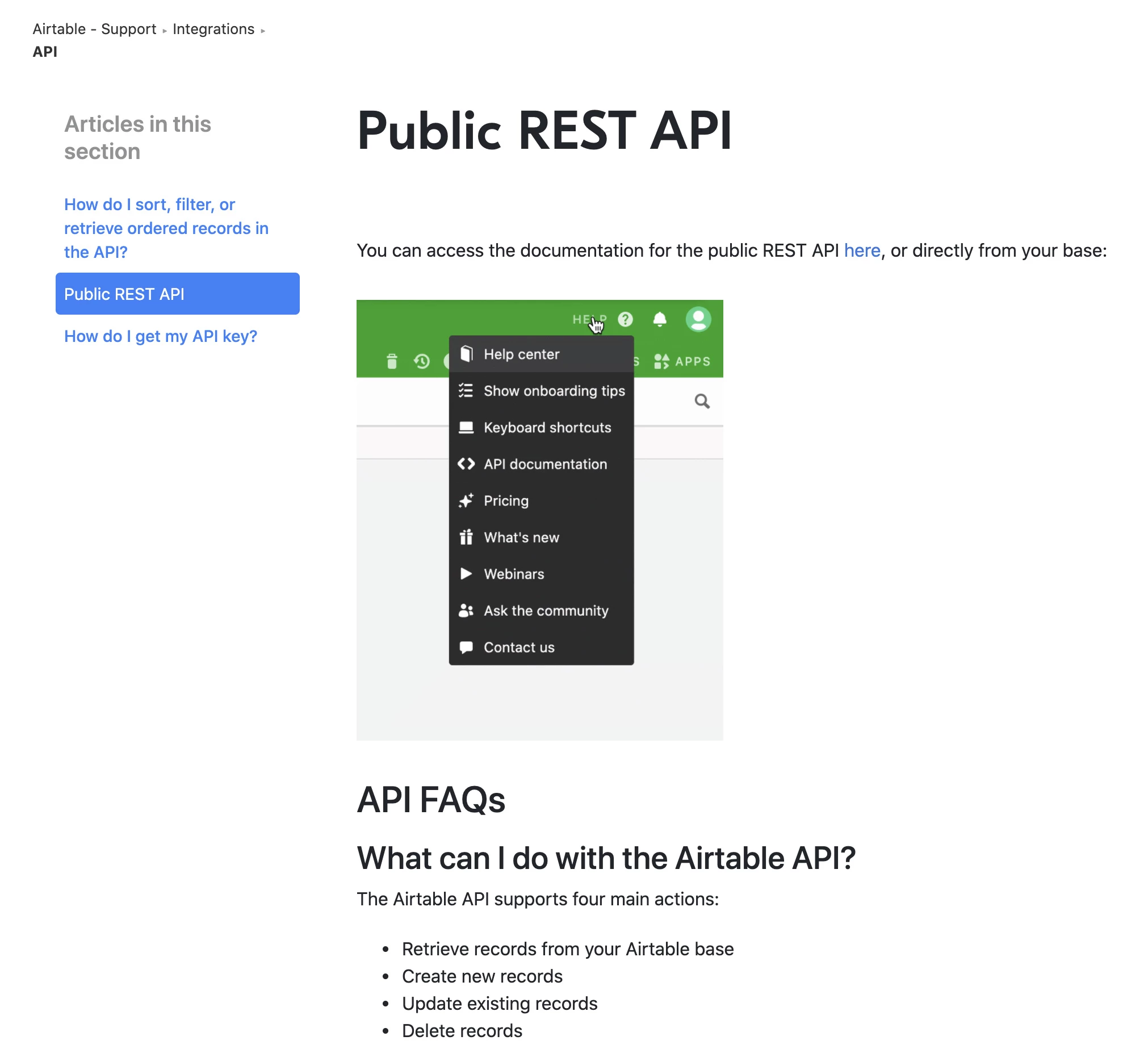Click the Webinars play icon
Screen dimensions: 1148x1053
(466, 574)
